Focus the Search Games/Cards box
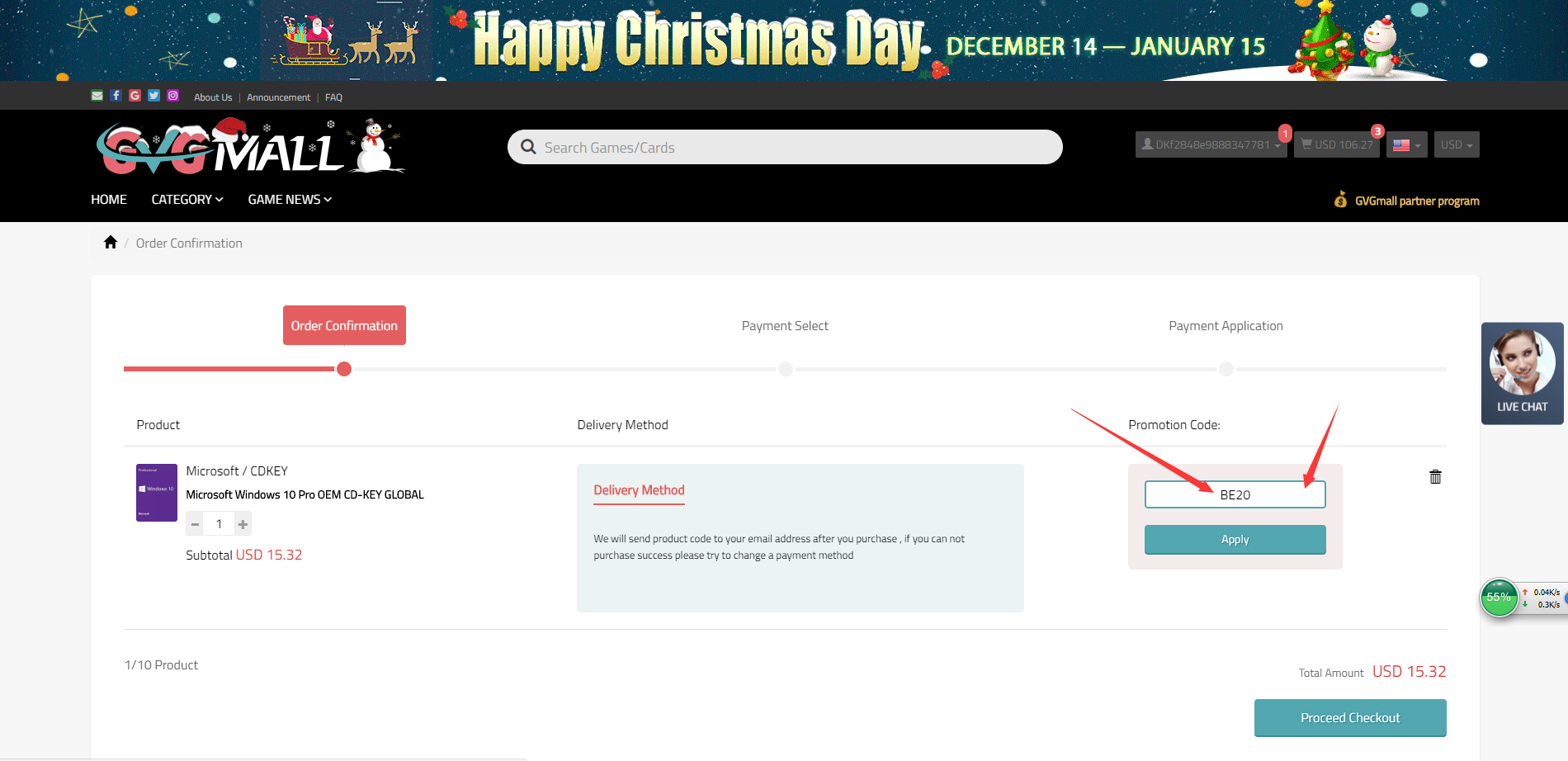 [x=784, y=148]
